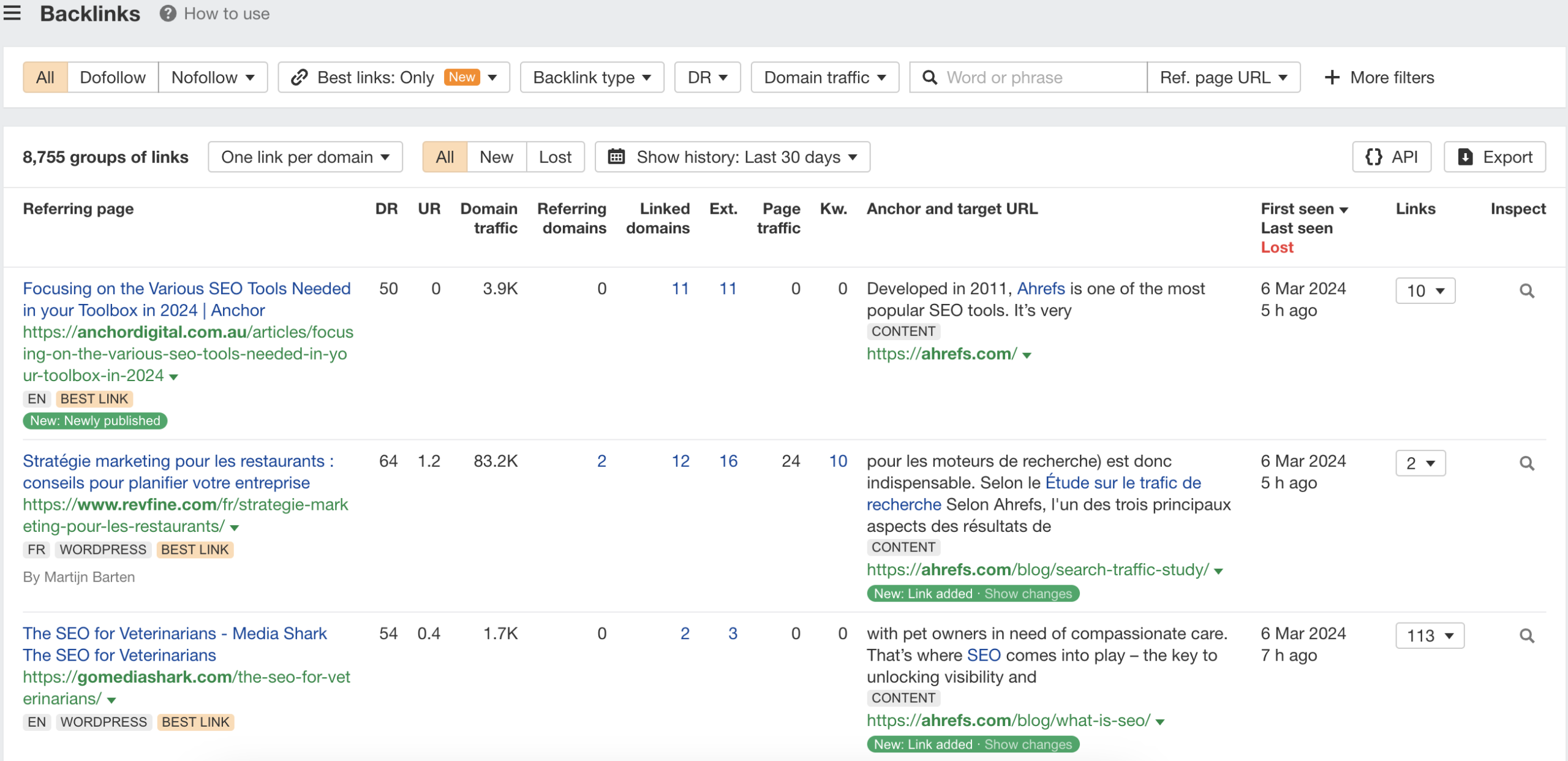Open the 113 links dropdown

[1430, 635]
